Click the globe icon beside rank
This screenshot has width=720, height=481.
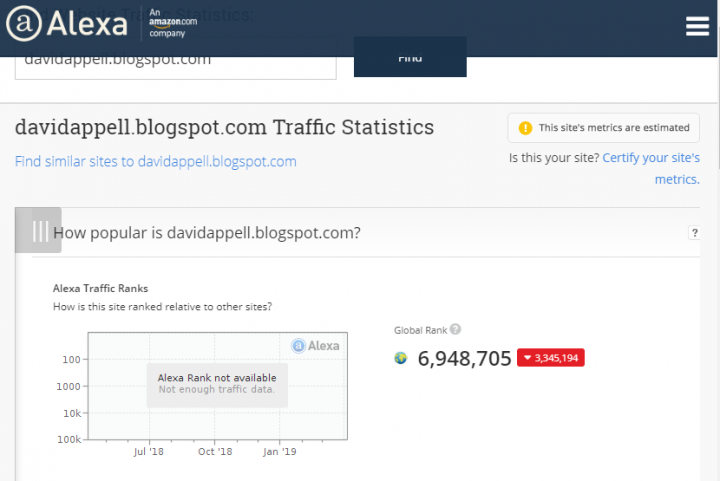401,358
